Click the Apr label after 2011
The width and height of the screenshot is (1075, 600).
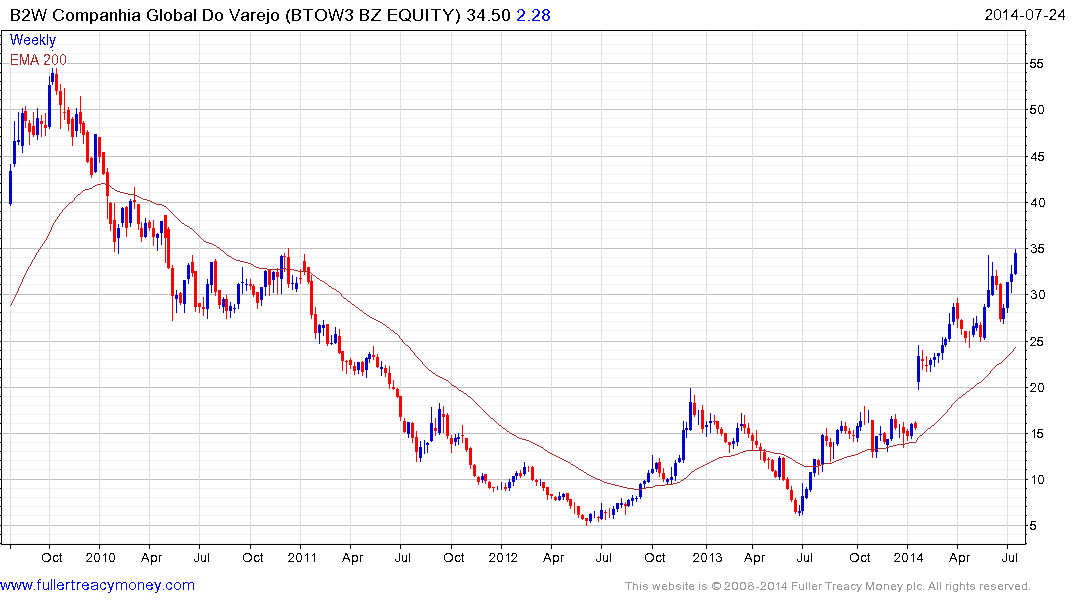click(x=352, y=558)
